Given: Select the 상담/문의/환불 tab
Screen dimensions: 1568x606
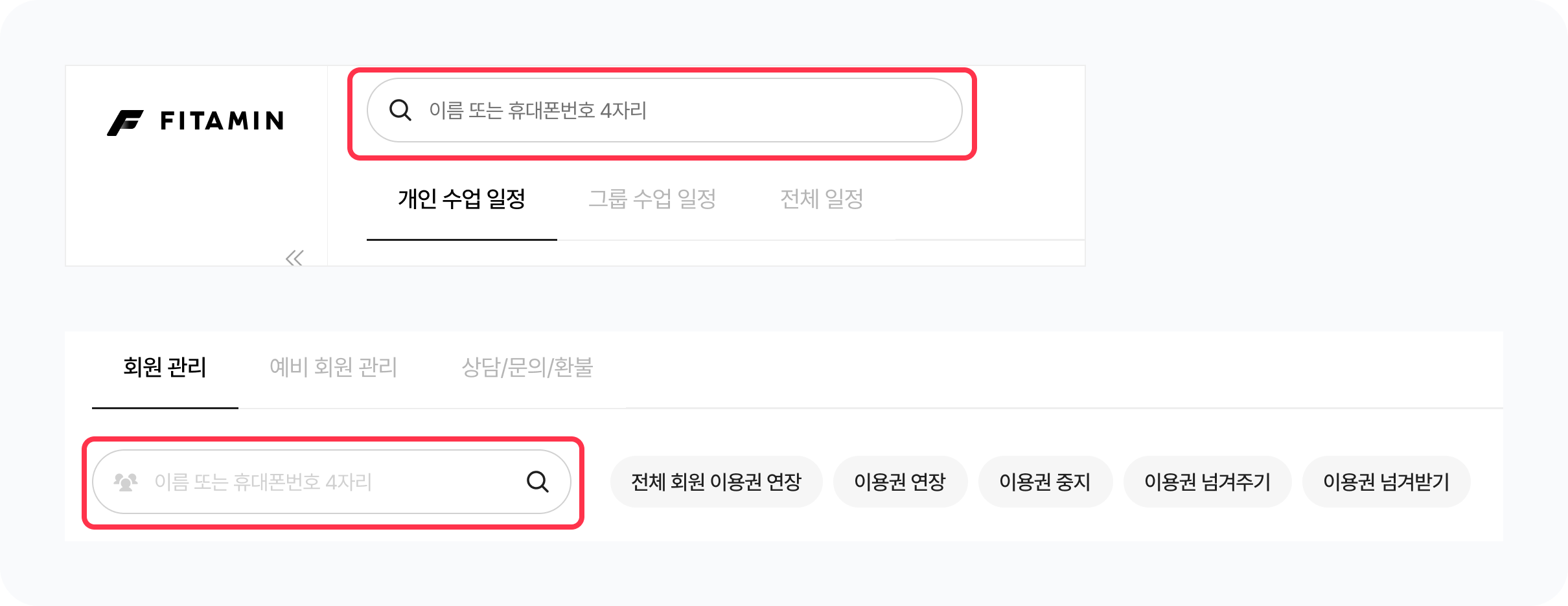Looking at the screenshot, I should pos(527,367).
